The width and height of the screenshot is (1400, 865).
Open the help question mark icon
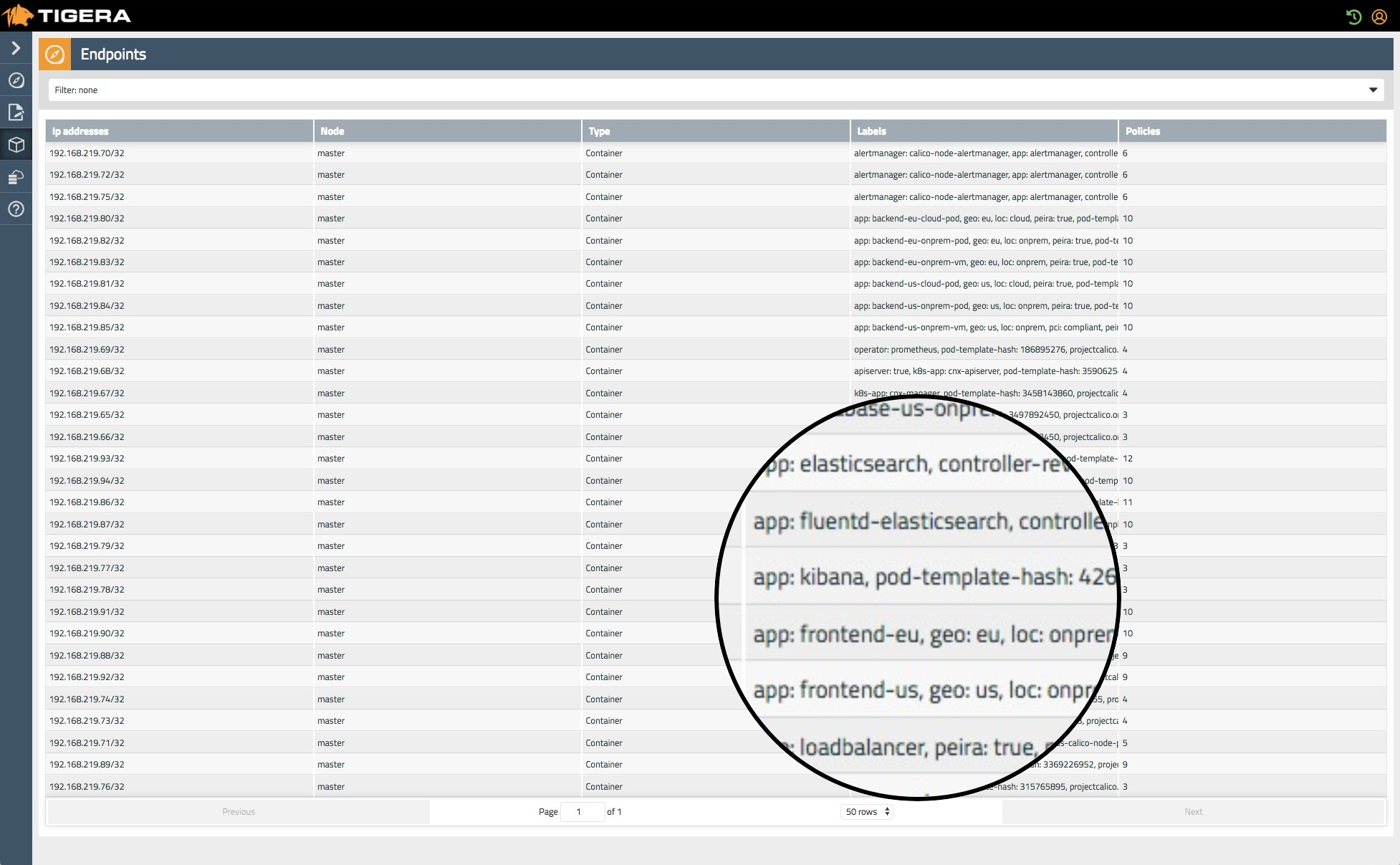click(16, 209)
